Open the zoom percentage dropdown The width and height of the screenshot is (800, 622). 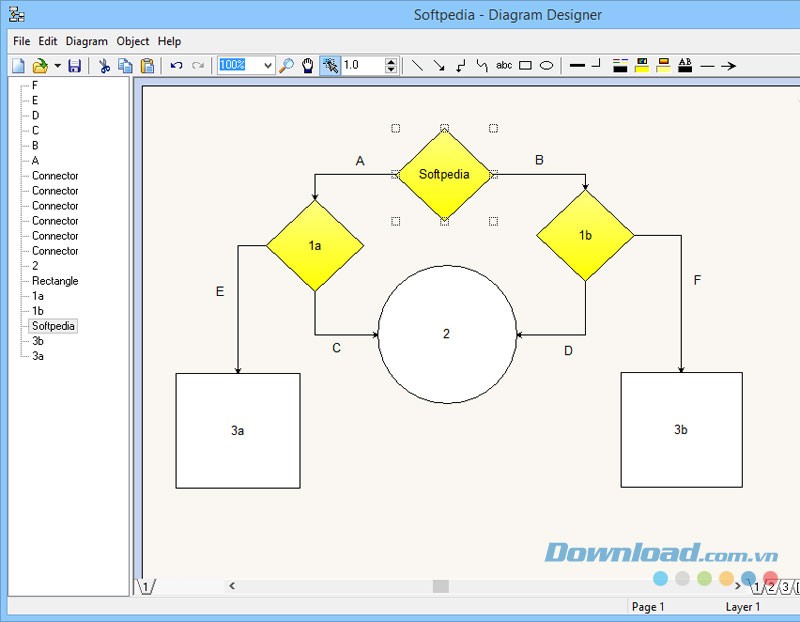(x=267, y=65)
